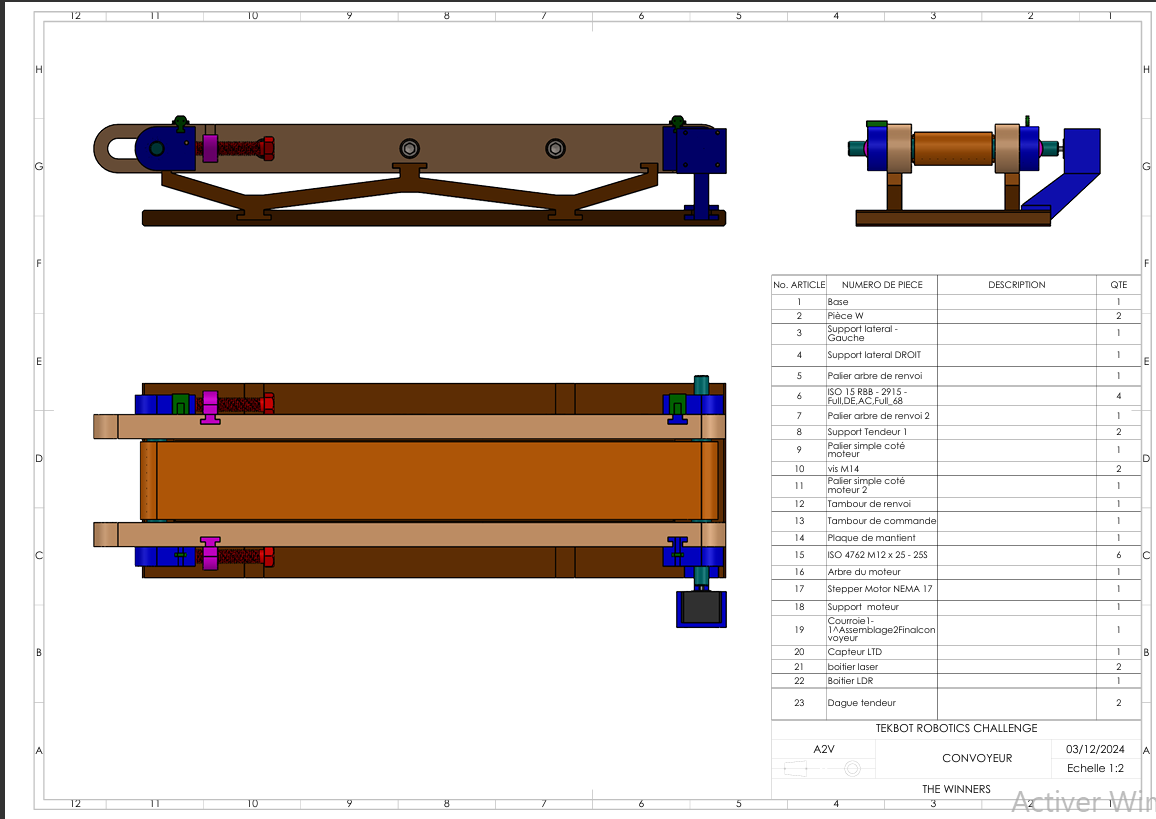Image resolution: width=1156 pixels, height=819 pixels.
Task: Select the "Dague tendeur" entry in table
Action: [x=861, y=703]
